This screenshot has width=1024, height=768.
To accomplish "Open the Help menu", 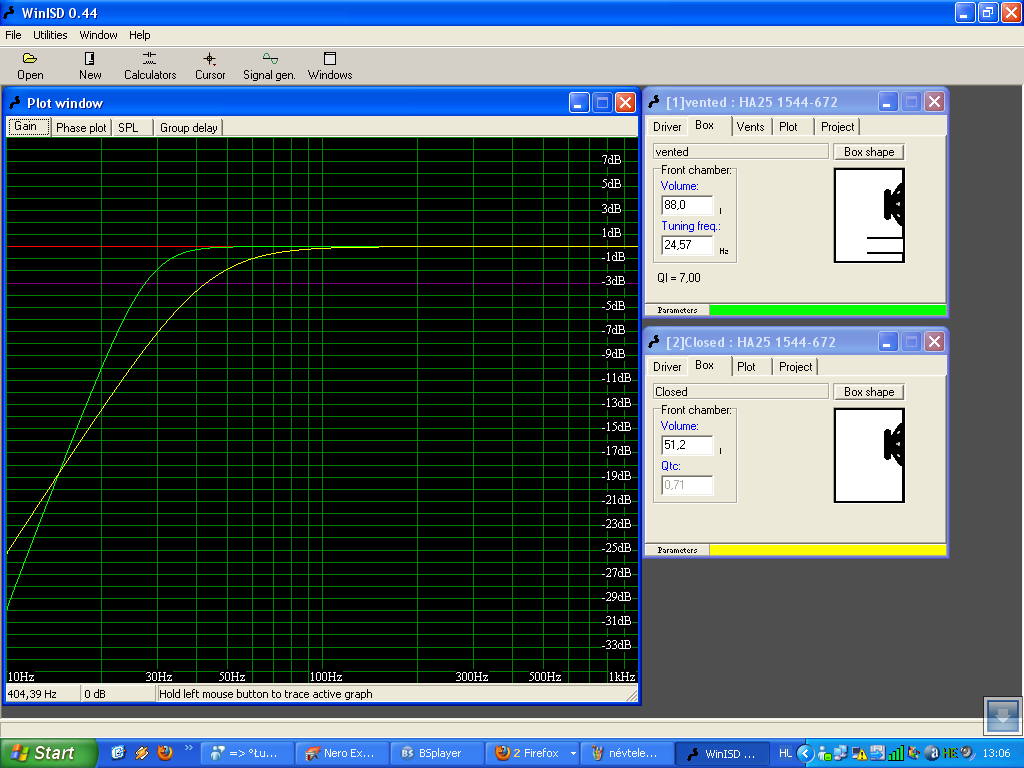I will point(140,35).
